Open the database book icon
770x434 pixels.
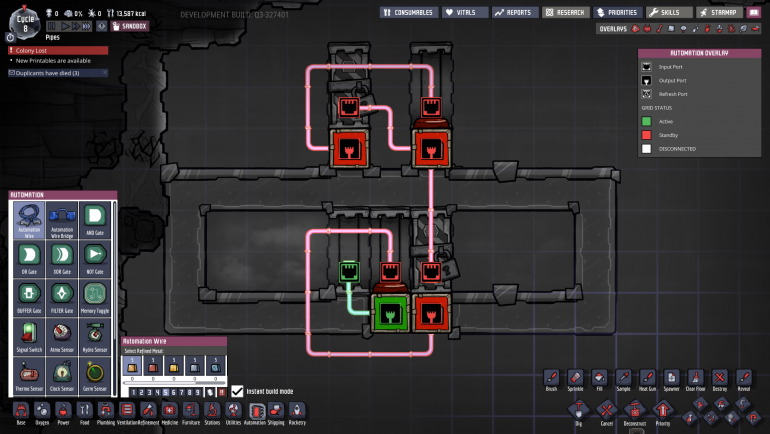754,12
